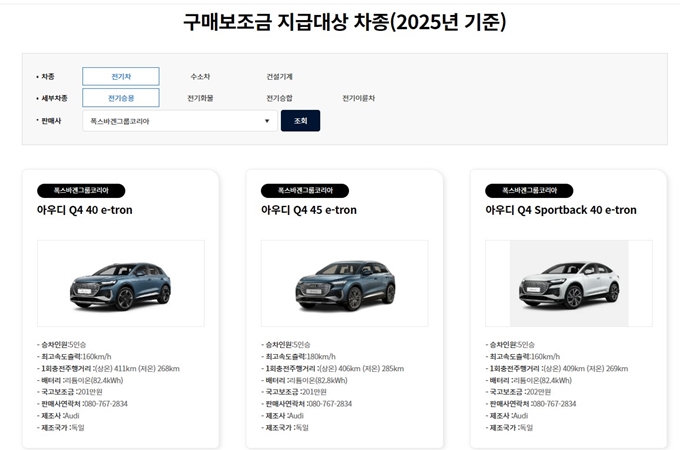Click the 409km range line on the Sportback card
The width and height of the screenshot is (680, 450).
pyautogui.click(x=557, y=368)
